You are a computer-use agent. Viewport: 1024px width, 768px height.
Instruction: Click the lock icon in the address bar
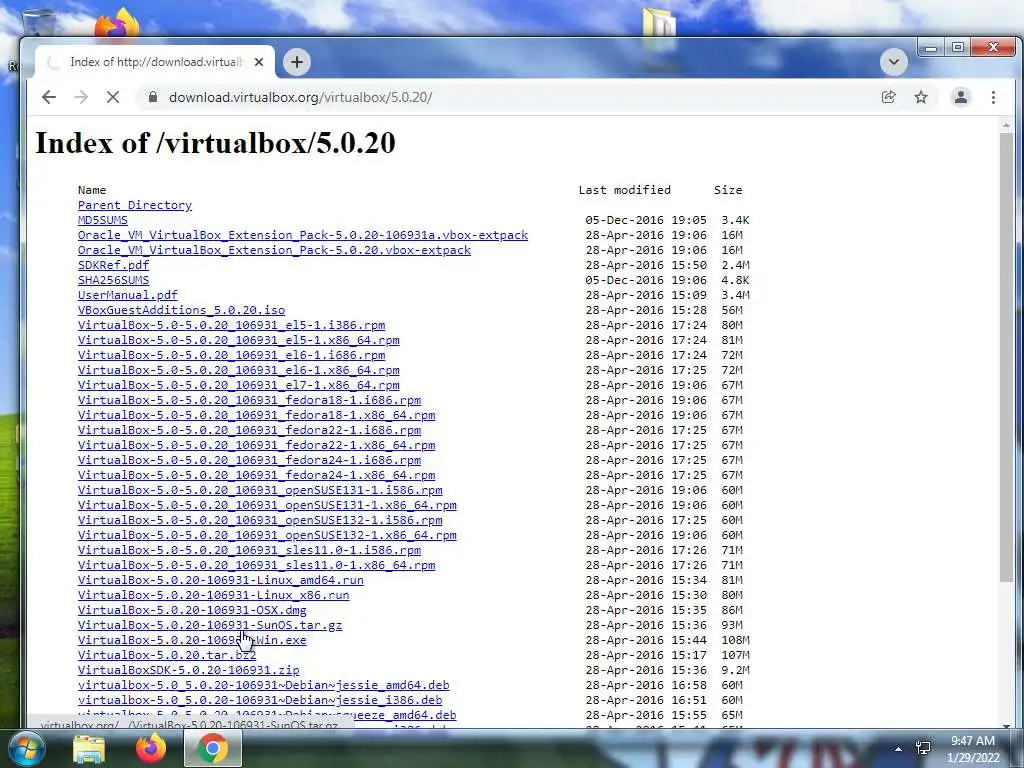tap(153, 97)
